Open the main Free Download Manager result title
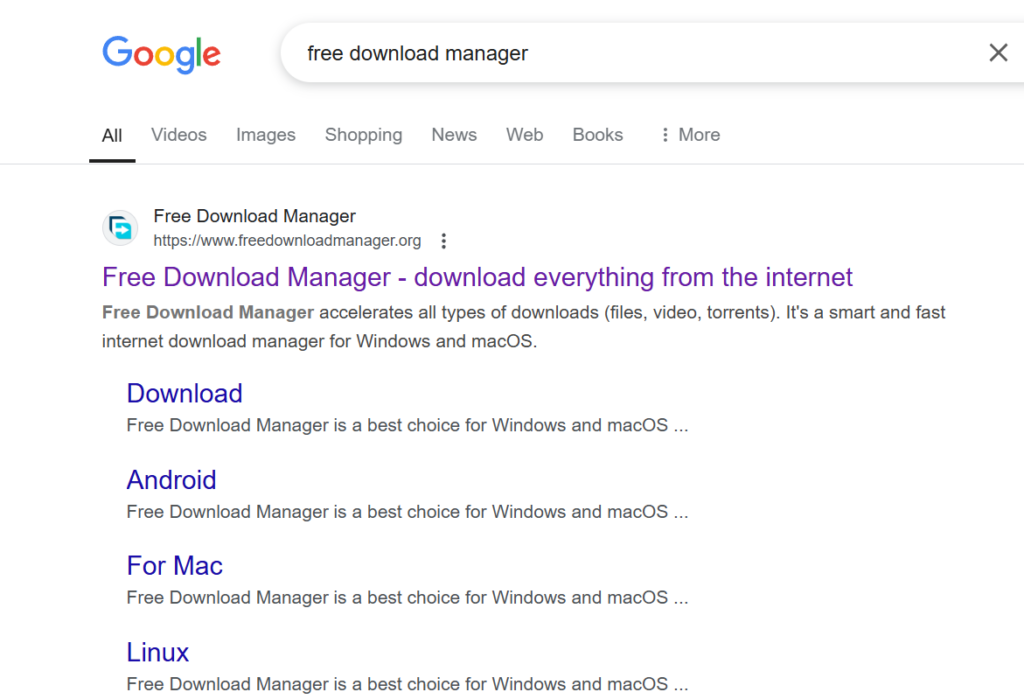Screen dimensions: 1024x699 click(x=477, y=277)
